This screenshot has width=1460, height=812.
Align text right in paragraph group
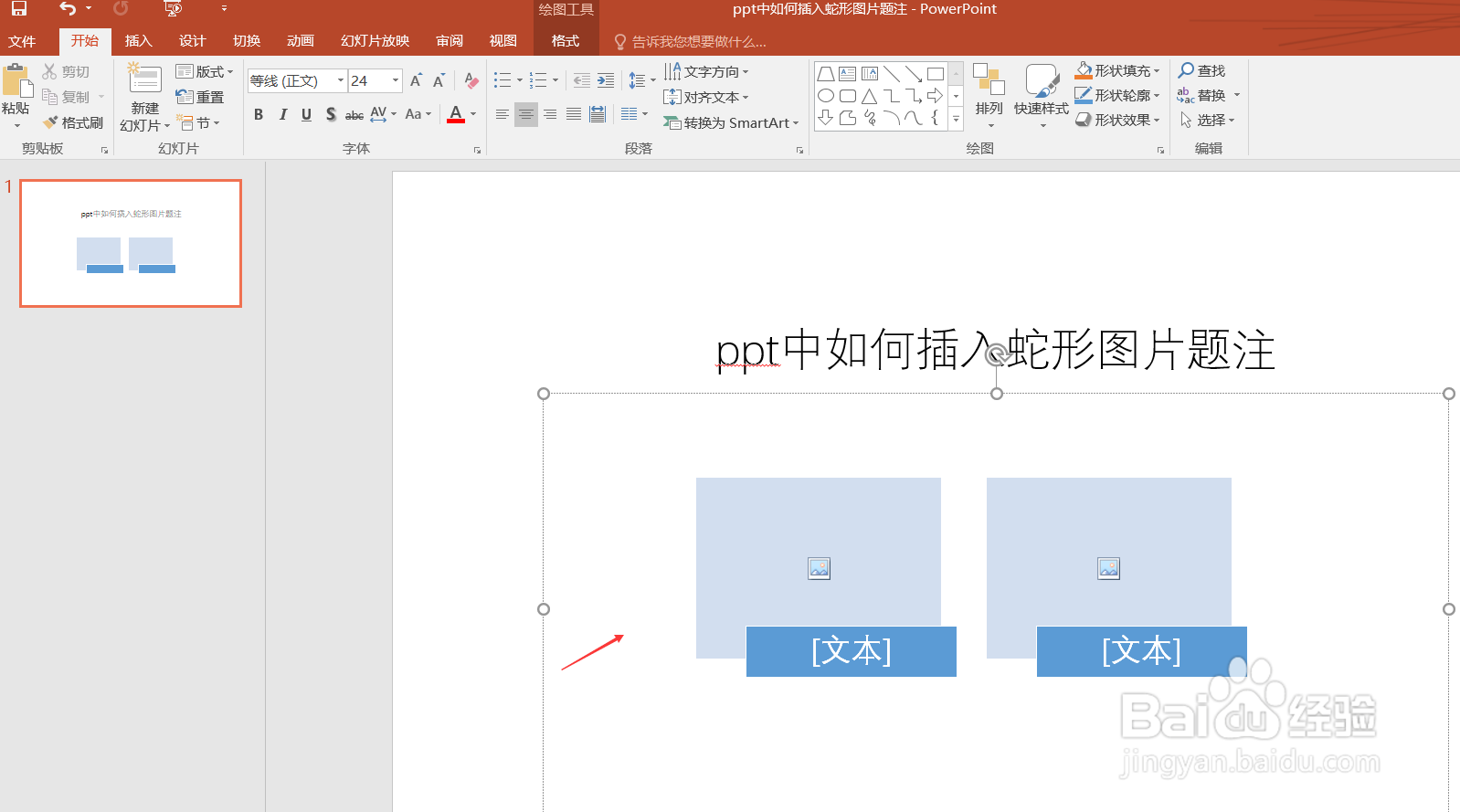pyautogui.click(x=550, y=114)
